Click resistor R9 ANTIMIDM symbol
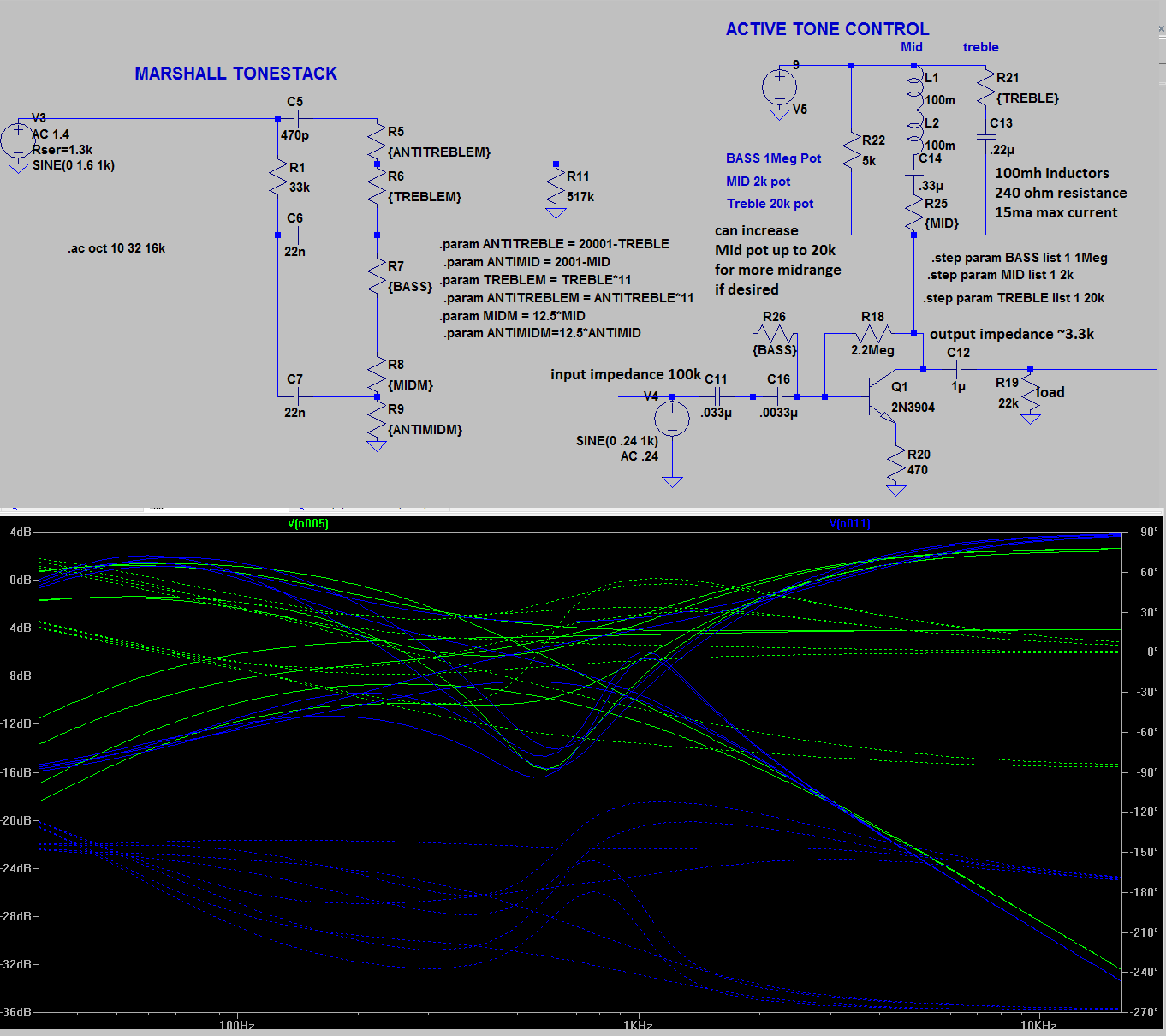 377,419
